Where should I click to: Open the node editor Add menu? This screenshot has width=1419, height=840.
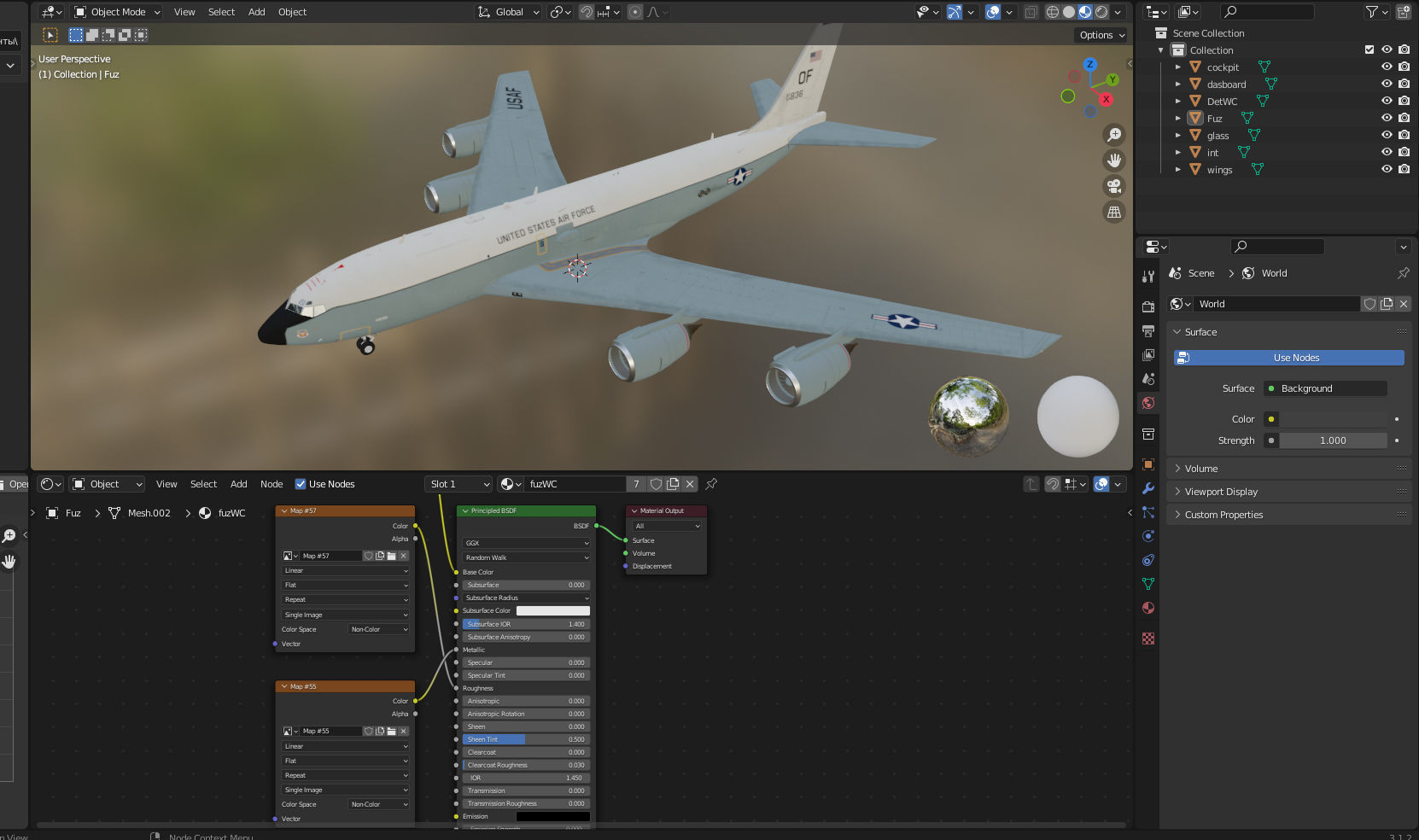[x=238, y=484]
